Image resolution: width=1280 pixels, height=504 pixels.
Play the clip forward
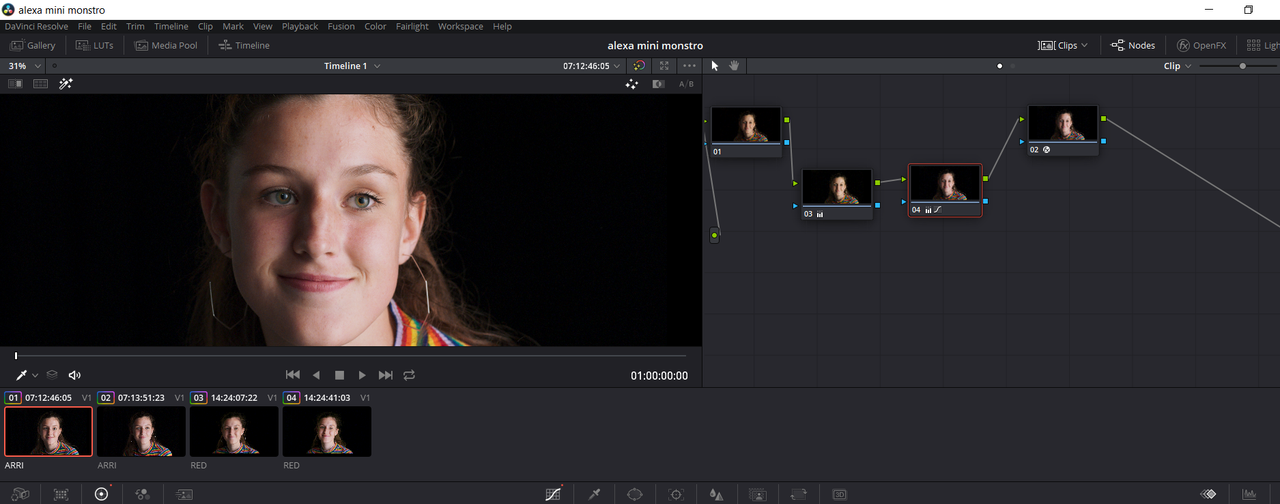coord(362,375)
